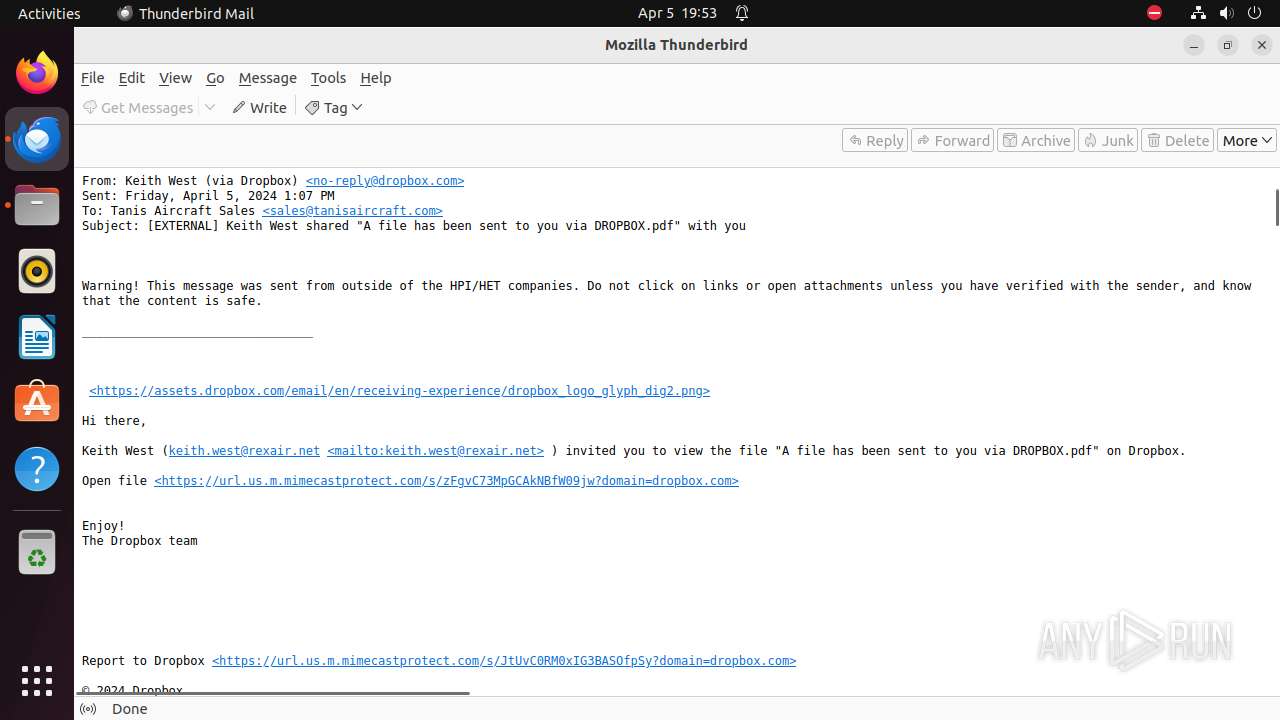1280x720 pixels.
Task: Click the Report to Dropbox mimecast link
Action: pyautogui.click(x=504, y=661)
